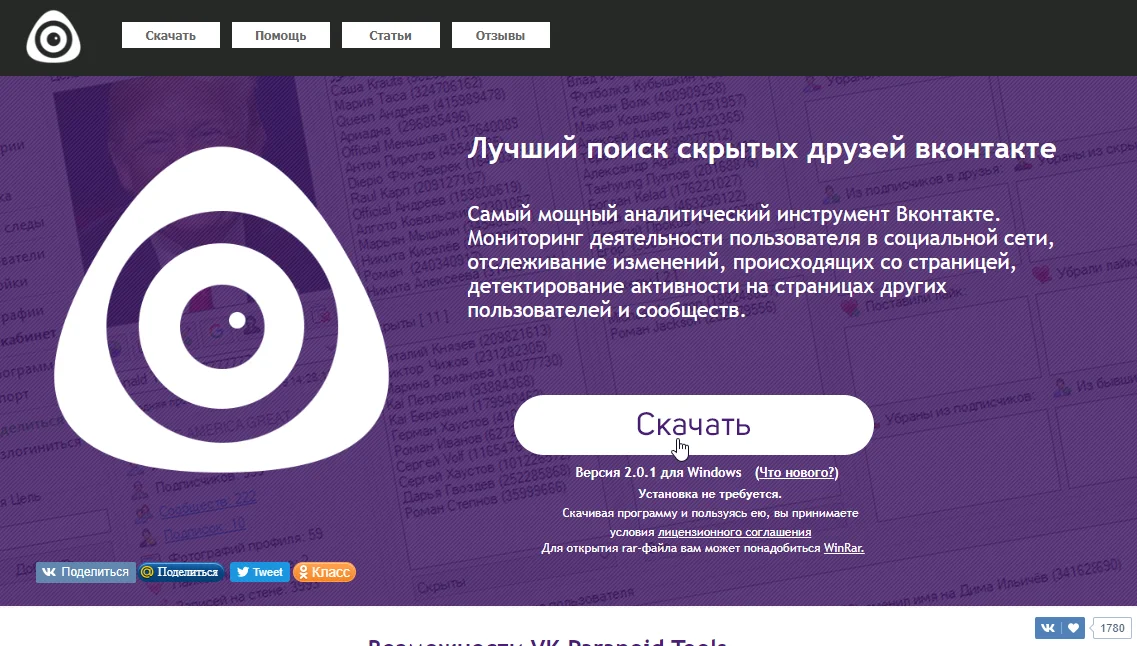Follow the WinRar link
Viewport: 1137px width, 646px height.
[843, 548]
